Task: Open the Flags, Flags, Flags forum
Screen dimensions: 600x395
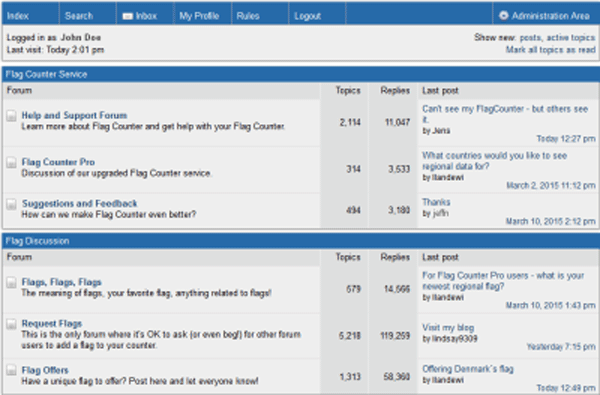Action: [x=62, y=282]
